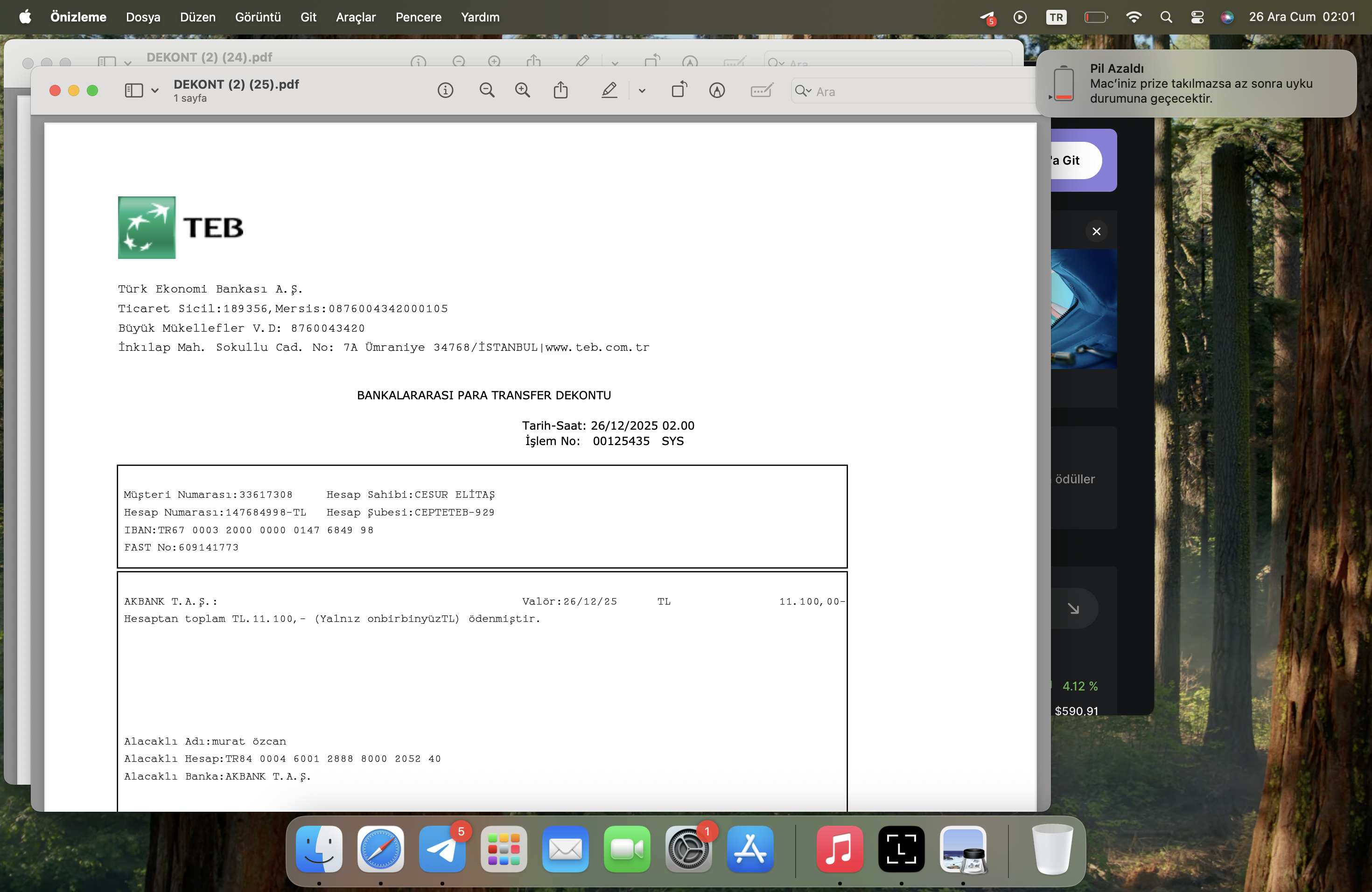Click the Now Playing icon in menu bar
1372x892 pixels.
[1020, 17]
